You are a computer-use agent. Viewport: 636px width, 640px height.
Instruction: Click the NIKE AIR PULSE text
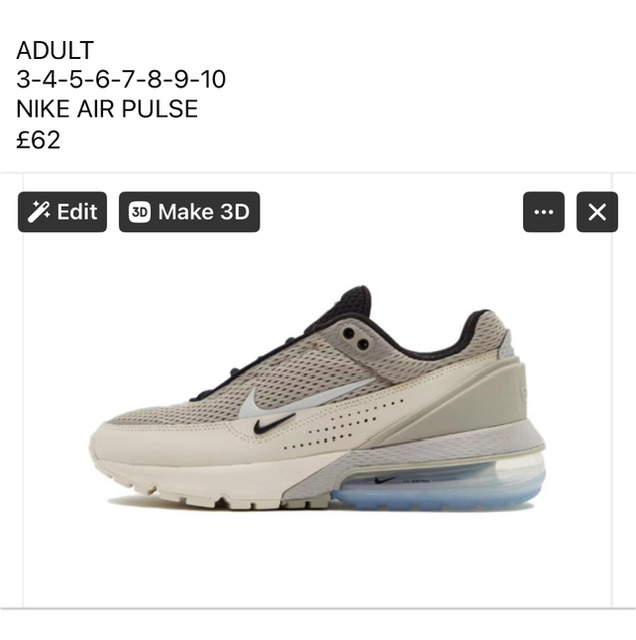pos(107,109)
